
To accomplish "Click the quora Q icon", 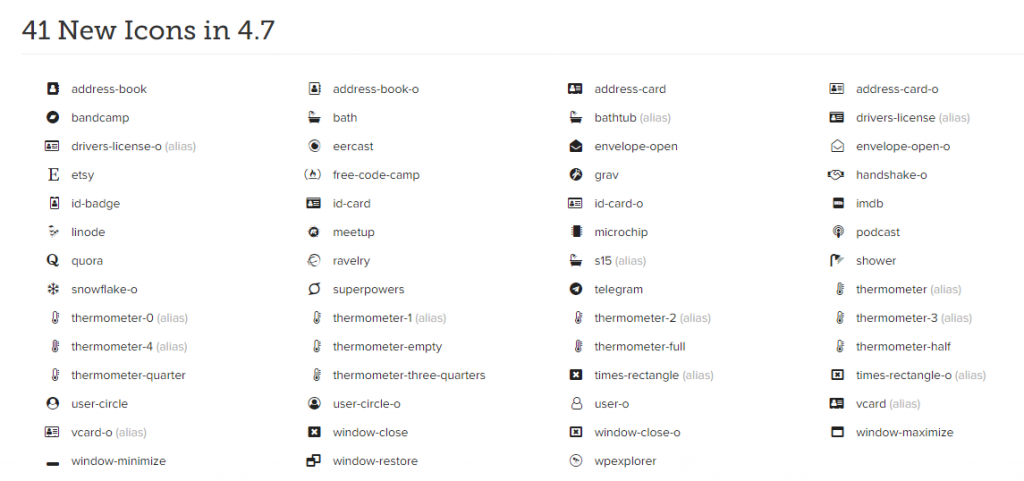I will click(53, 260).
